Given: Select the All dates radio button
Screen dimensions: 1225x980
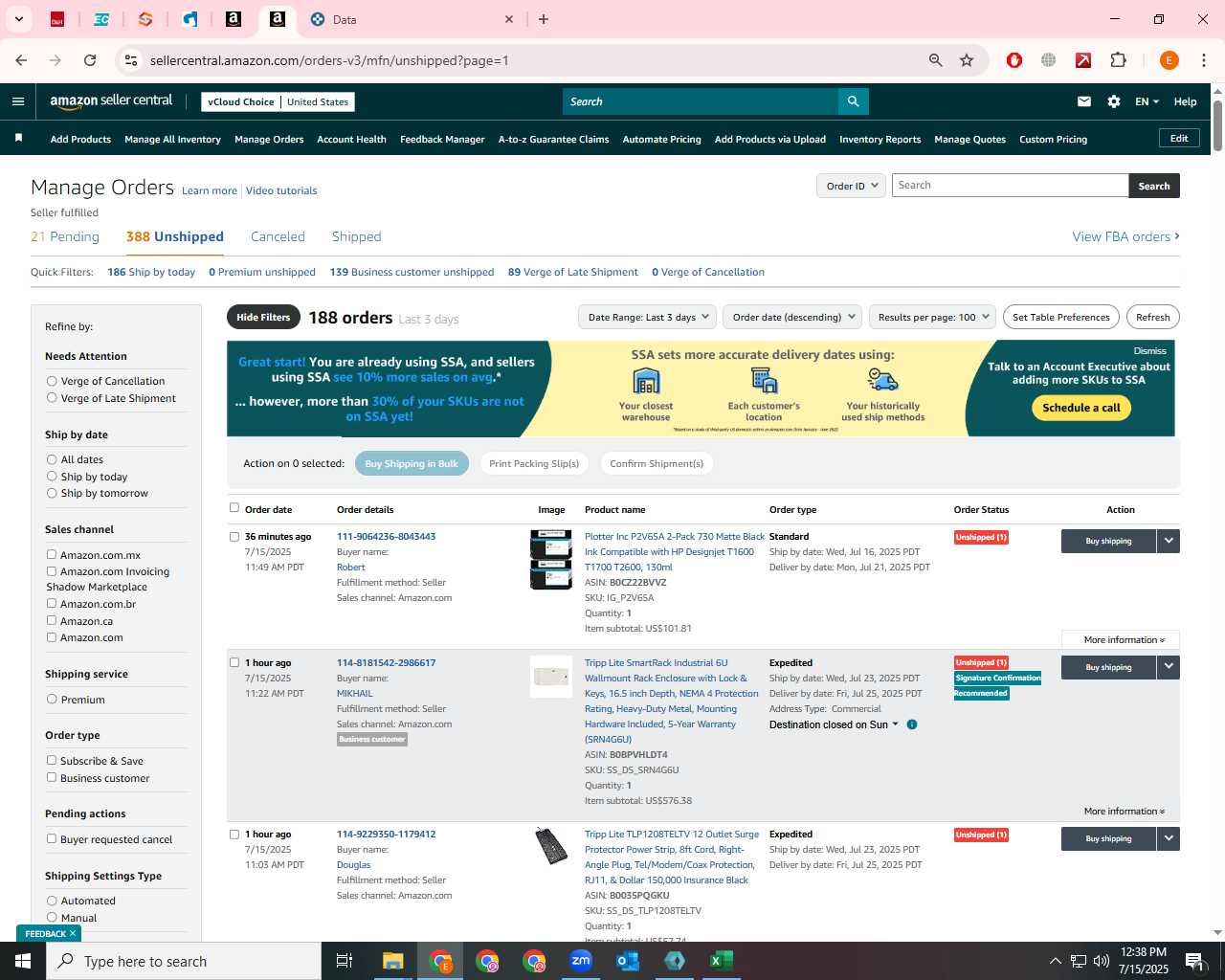Looking at the screenshot, I should (x=52, y=459).
